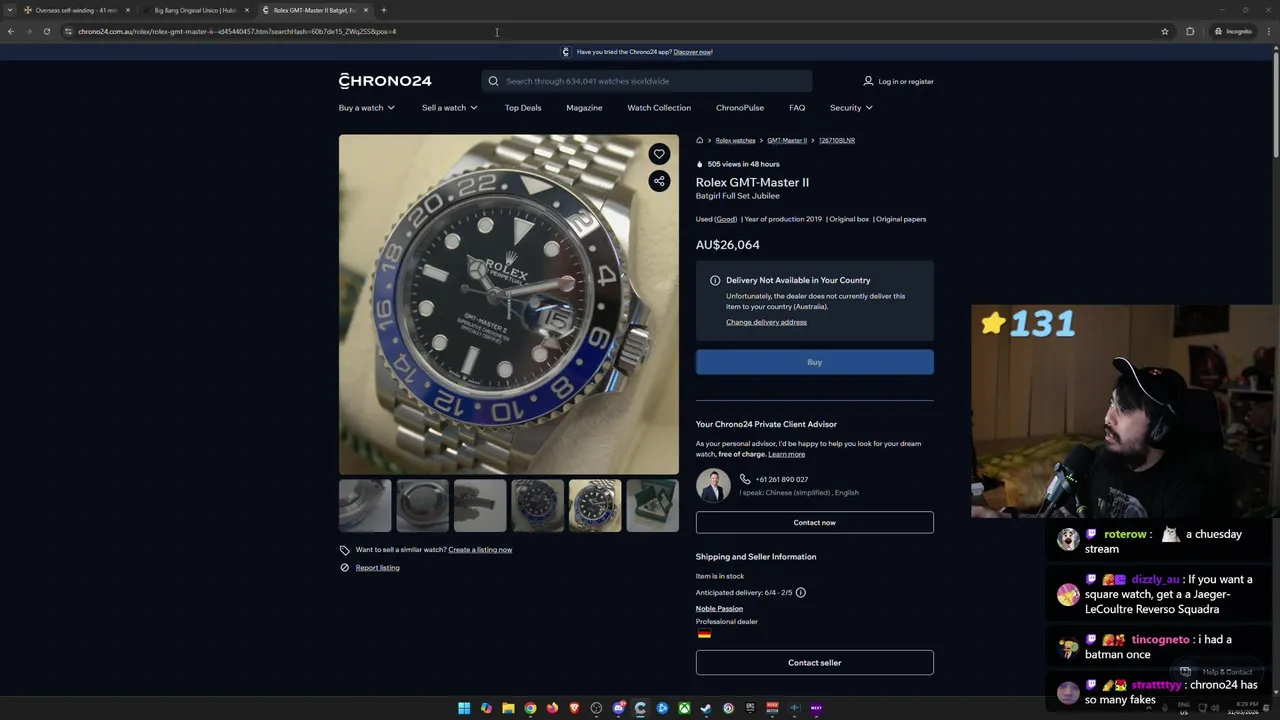
Task: Open Epic Games launcher from taskbar
Action: 750,708
